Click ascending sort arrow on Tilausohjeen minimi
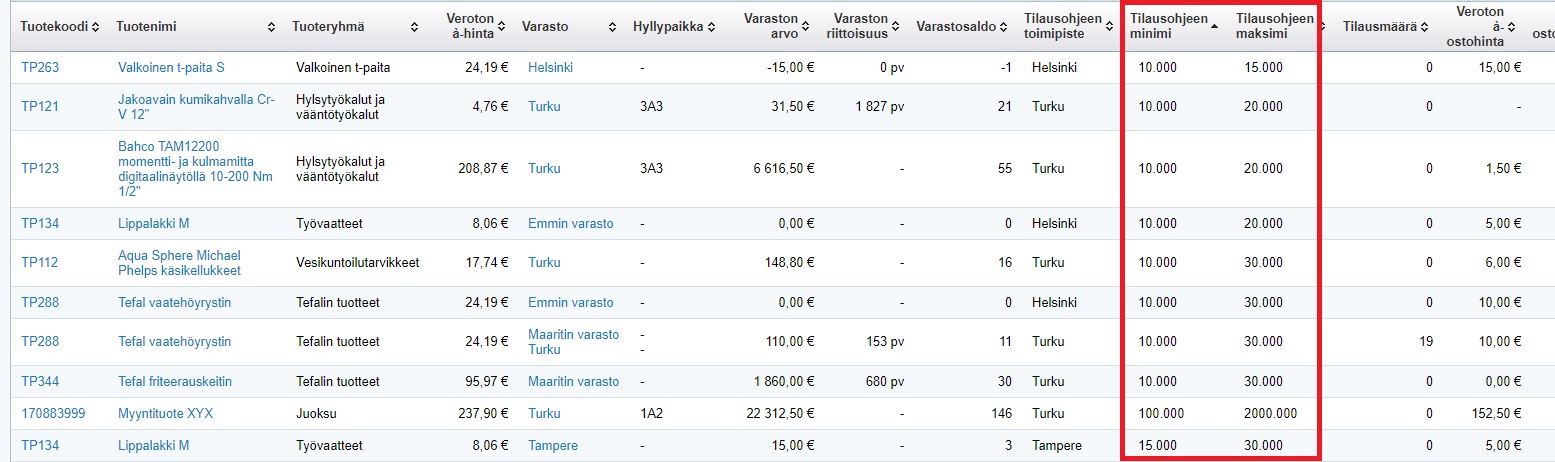Viewport: 1555px width, 462px height. [1215, 27]
